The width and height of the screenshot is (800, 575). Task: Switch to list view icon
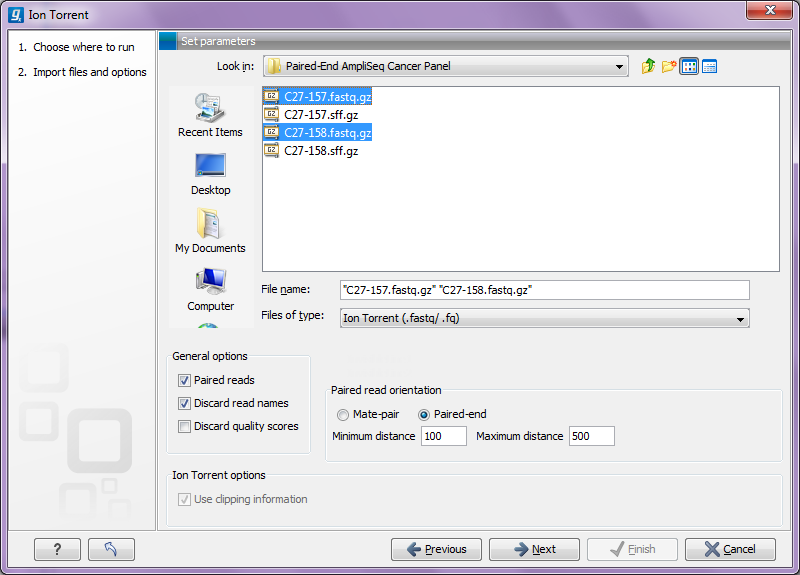[689, 66]
